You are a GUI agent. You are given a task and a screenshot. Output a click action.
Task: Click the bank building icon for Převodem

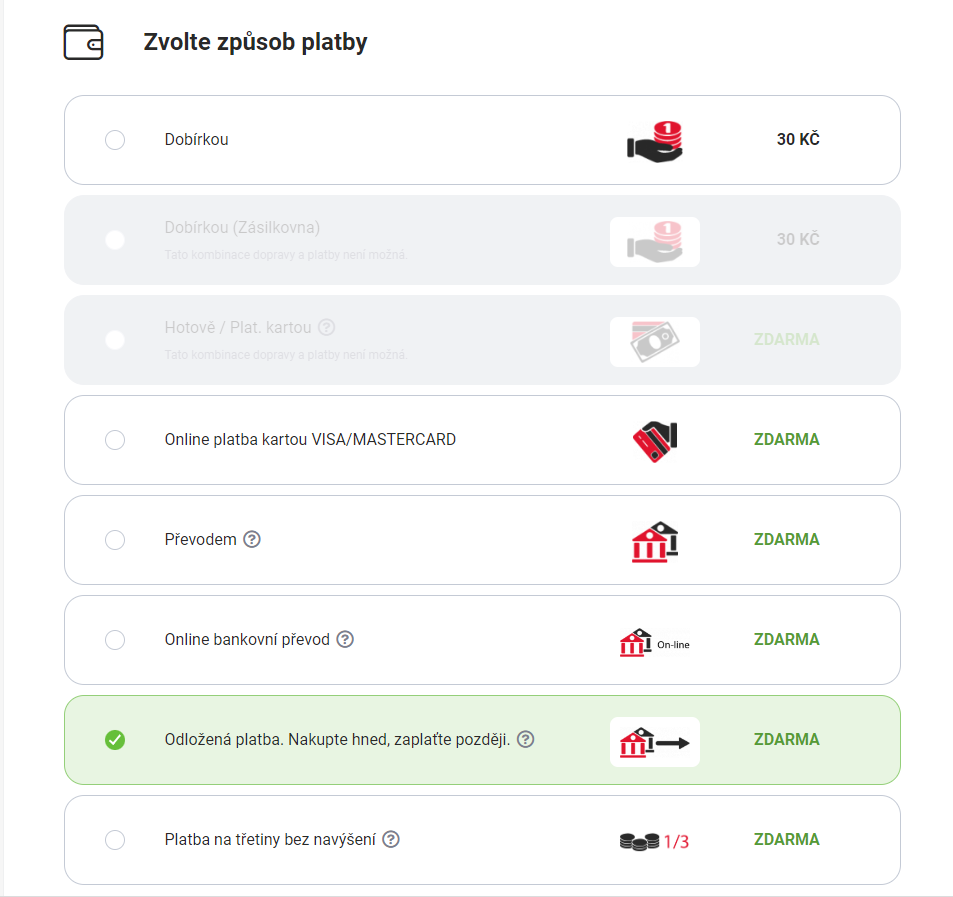click(x=655, y=541)
